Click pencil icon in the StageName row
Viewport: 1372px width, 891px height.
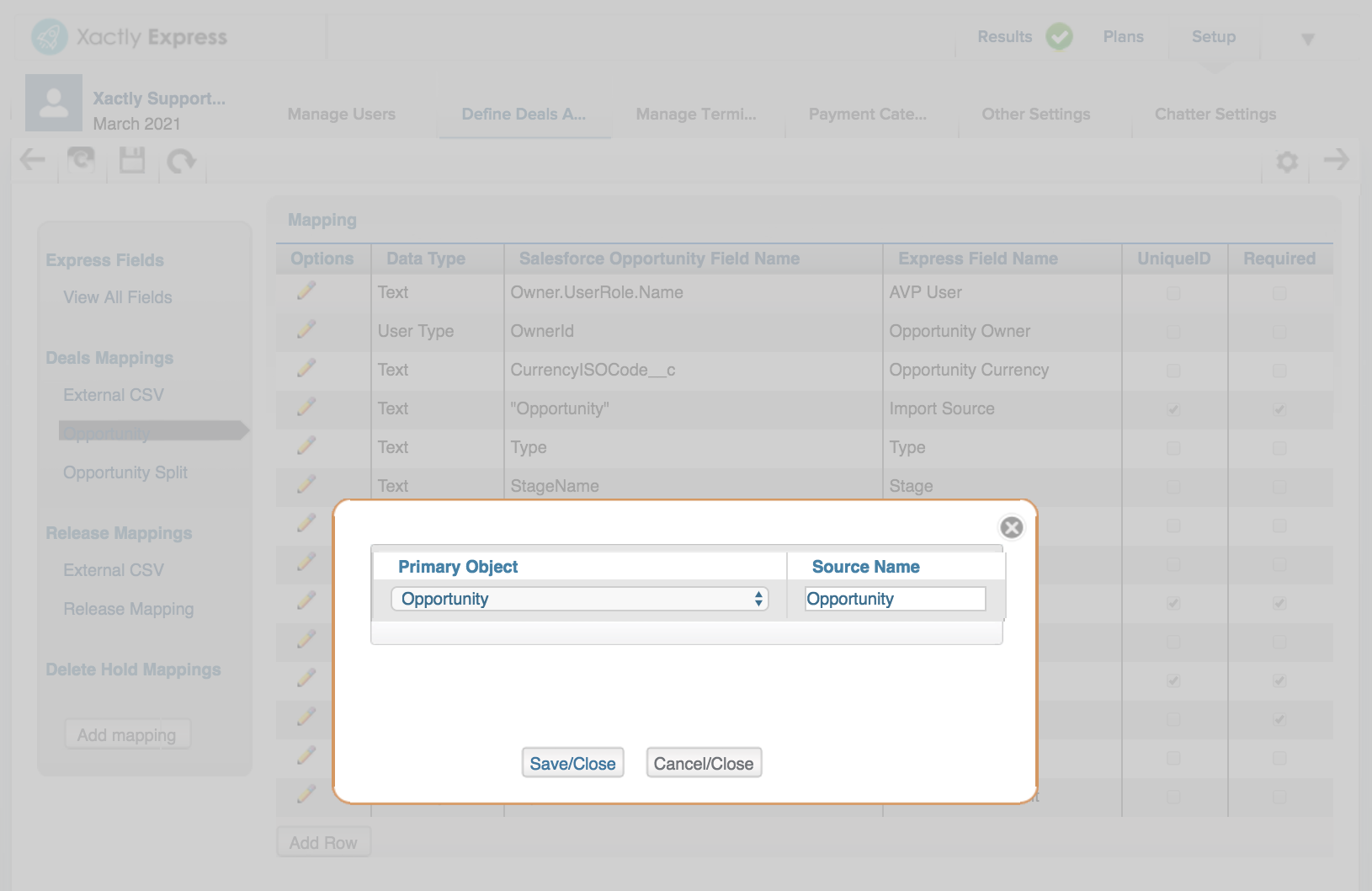(x=306, y=485)
